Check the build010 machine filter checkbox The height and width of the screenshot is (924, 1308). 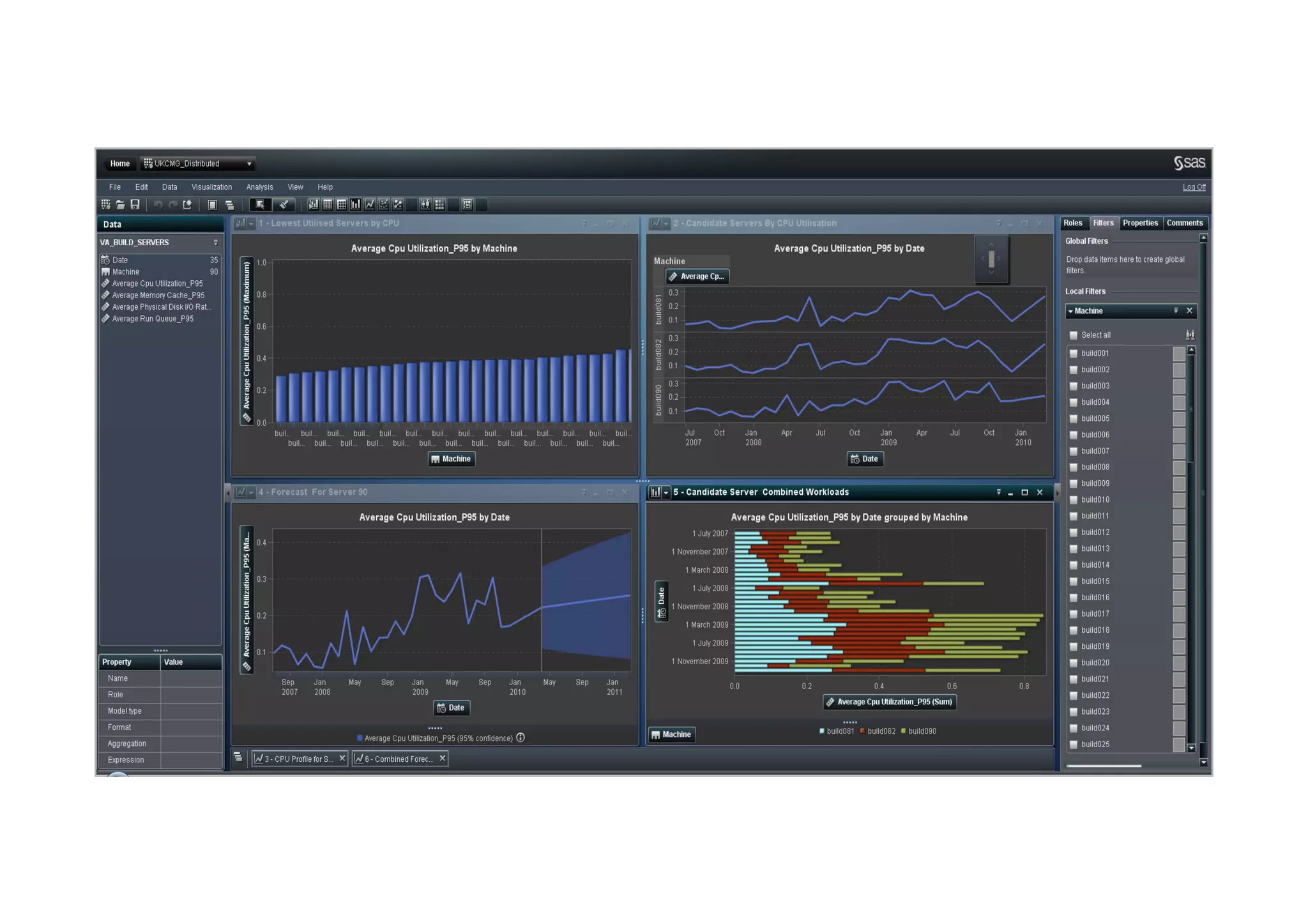point(1074,500)
